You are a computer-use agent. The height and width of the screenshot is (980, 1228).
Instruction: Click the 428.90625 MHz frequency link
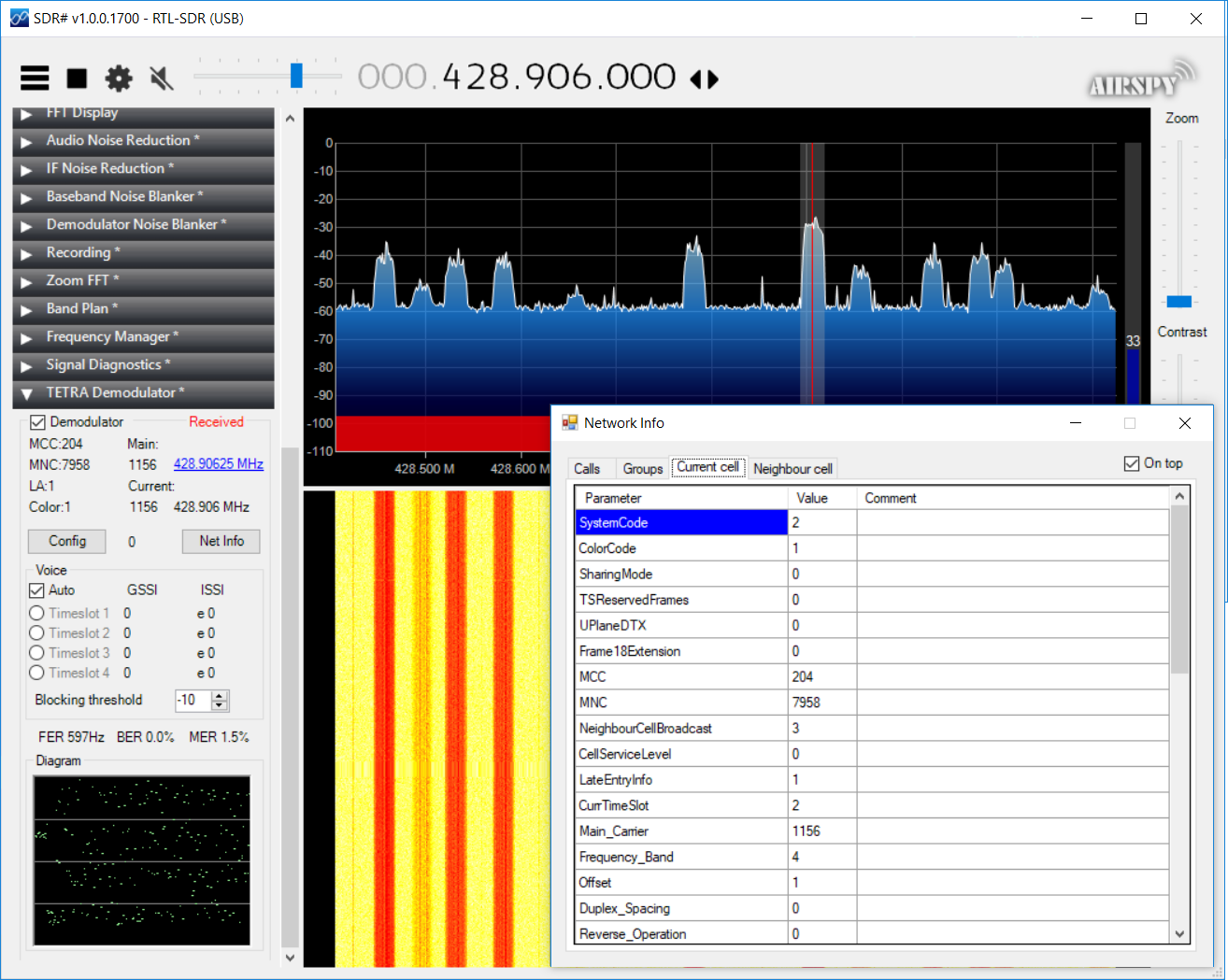[x=218, y=464]
